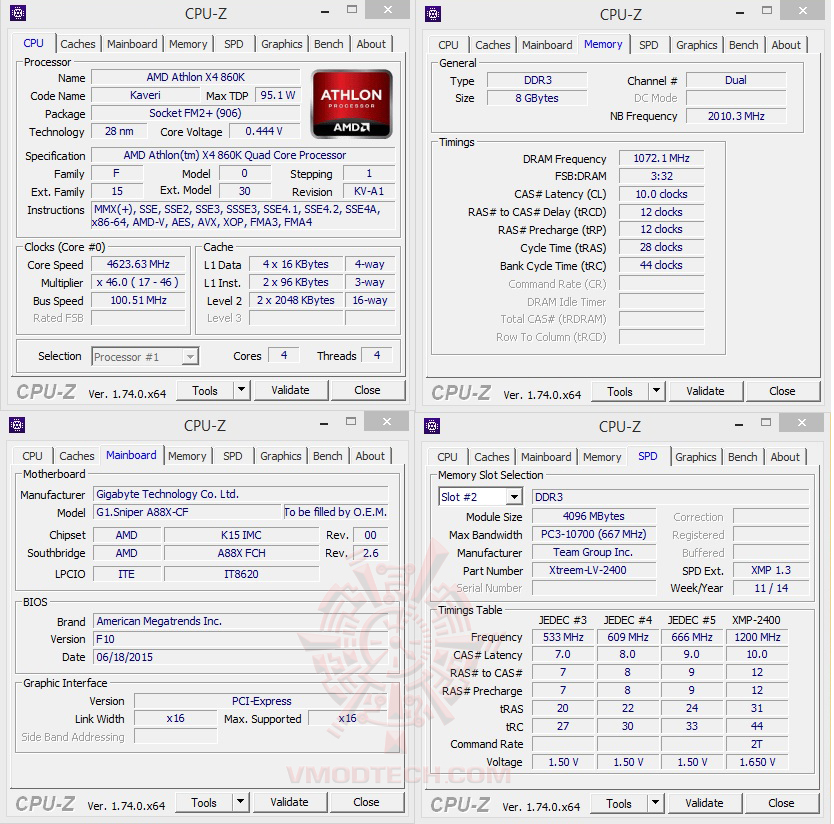Maximize the Memory tab window
This screenshot has width=834, height=824.
pos(766,11)
